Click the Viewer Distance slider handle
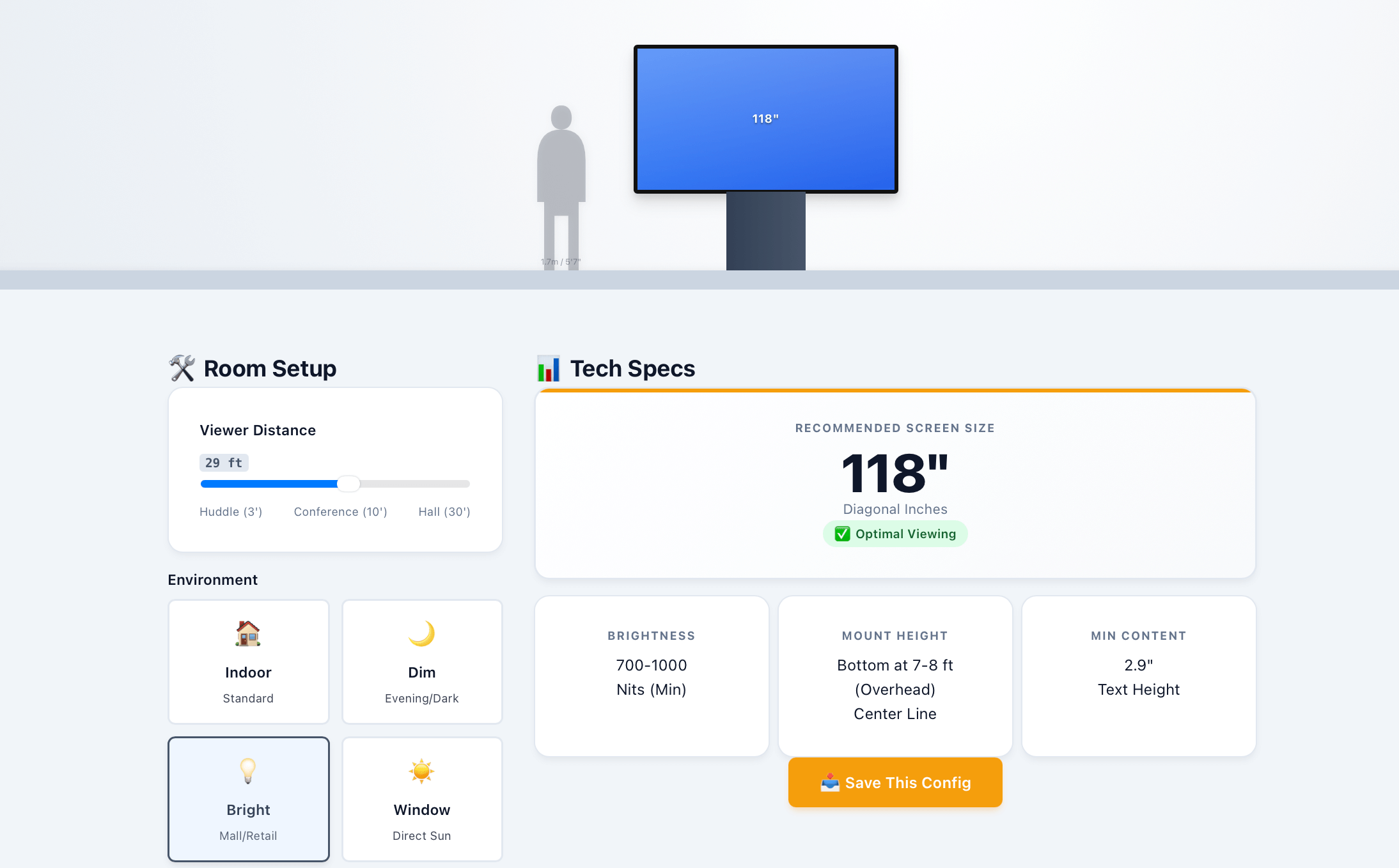This screenshot has width=1399, height=868. (348, 484)
